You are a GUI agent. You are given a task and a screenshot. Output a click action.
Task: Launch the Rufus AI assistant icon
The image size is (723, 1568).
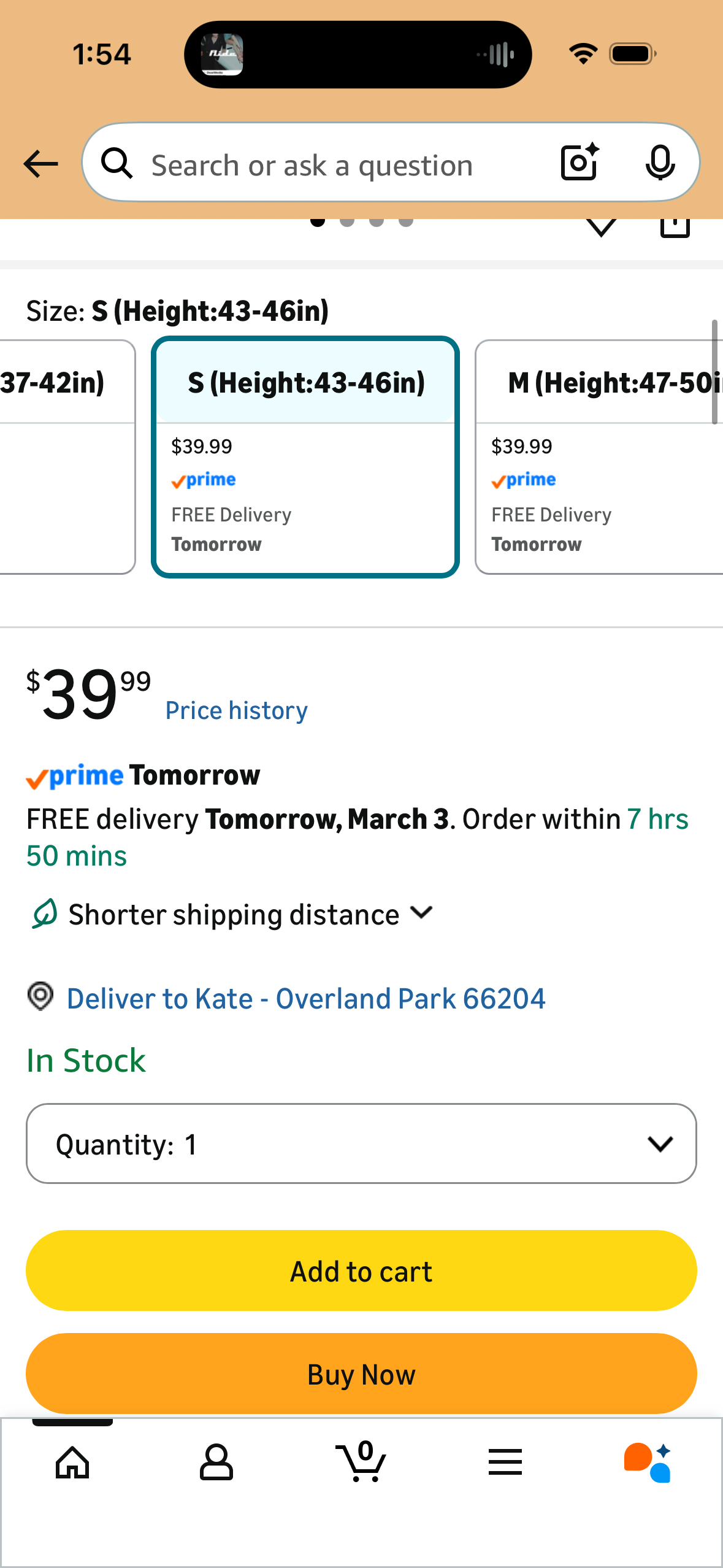point(648,1462)
